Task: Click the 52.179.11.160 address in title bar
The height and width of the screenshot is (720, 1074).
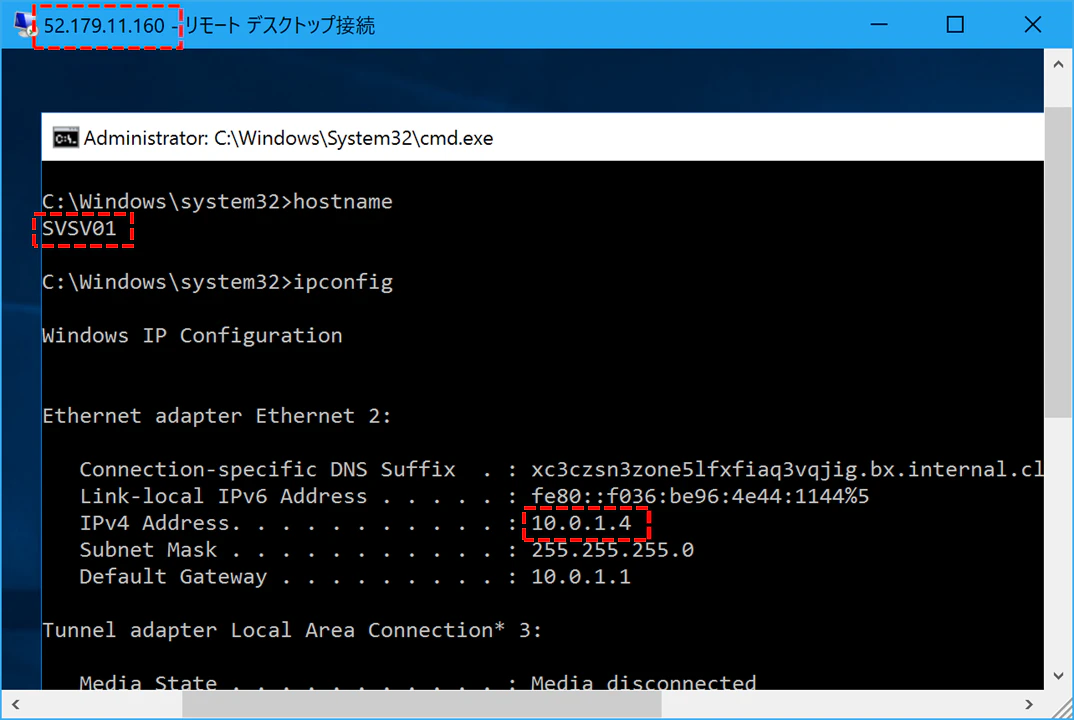Action: coord(104,26)
